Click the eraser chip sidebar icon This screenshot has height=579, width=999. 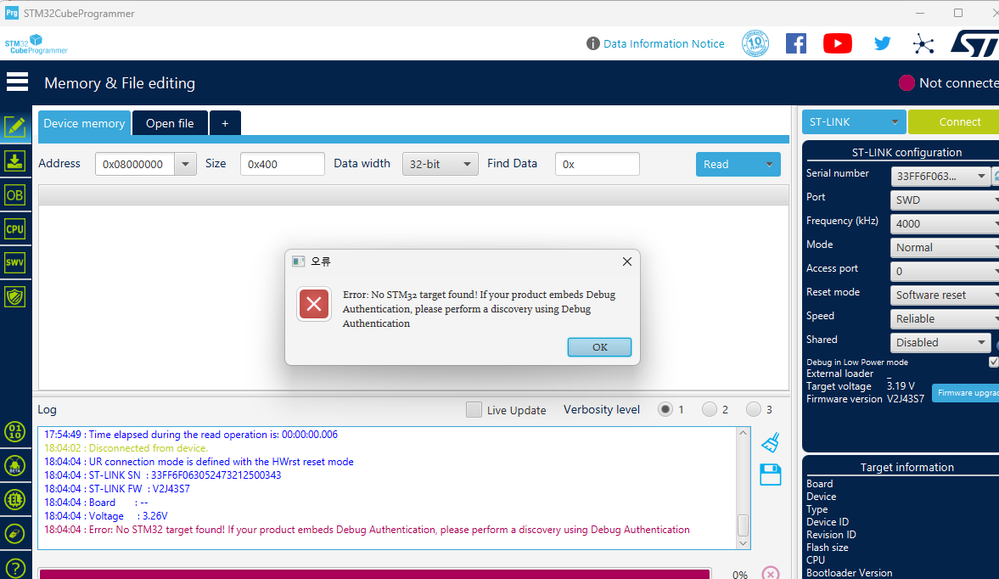coord(15,533)
